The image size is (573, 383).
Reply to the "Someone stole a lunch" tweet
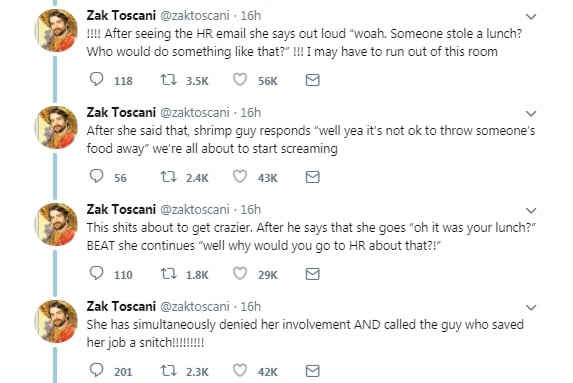pos(96,80)
